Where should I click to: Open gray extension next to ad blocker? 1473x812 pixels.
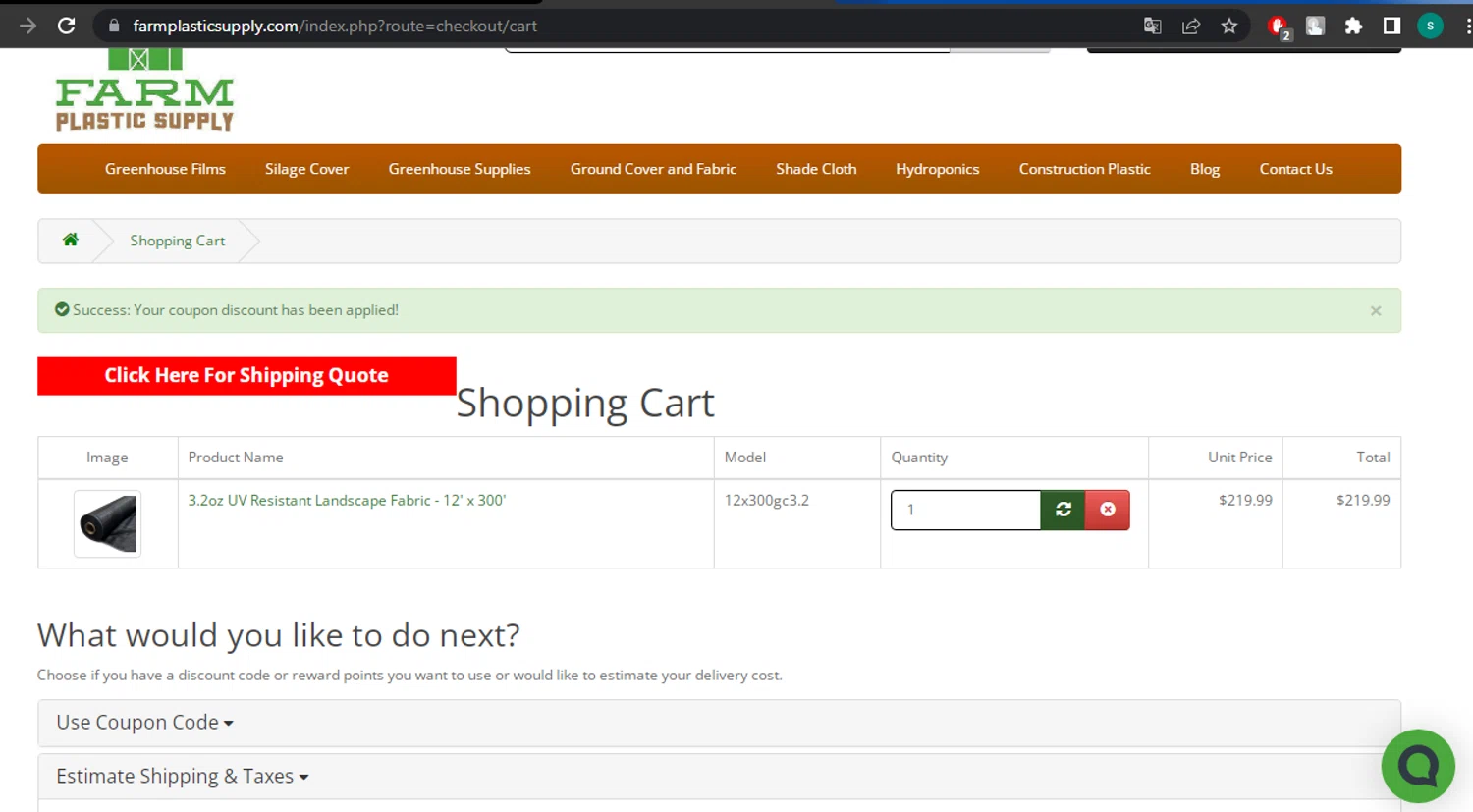pyautogui.click(x=1316, y=27)
